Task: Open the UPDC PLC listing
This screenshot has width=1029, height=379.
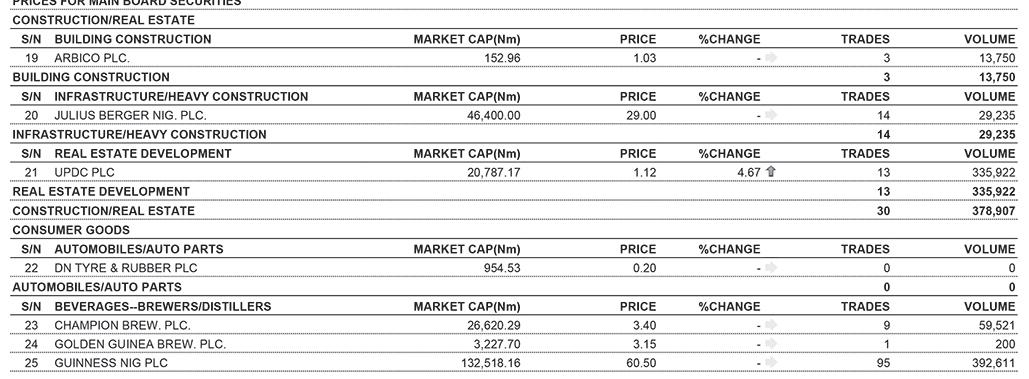Action: pyautogui.click(x=84, y=172)
